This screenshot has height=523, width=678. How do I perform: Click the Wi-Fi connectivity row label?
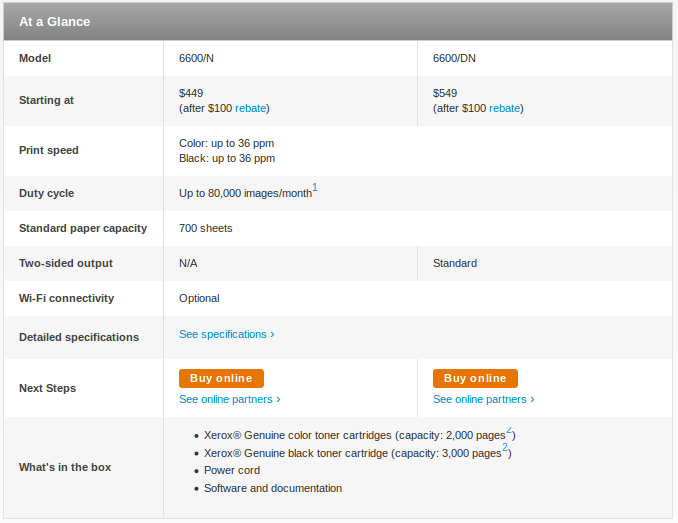click(x=66, y=298)
